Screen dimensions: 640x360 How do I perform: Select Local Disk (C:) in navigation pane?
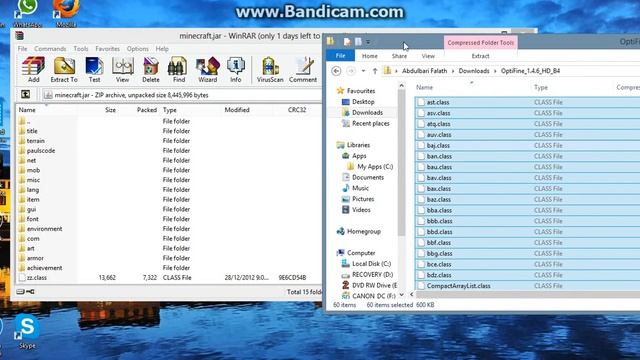pyautogui.click(x=371, y=264)
